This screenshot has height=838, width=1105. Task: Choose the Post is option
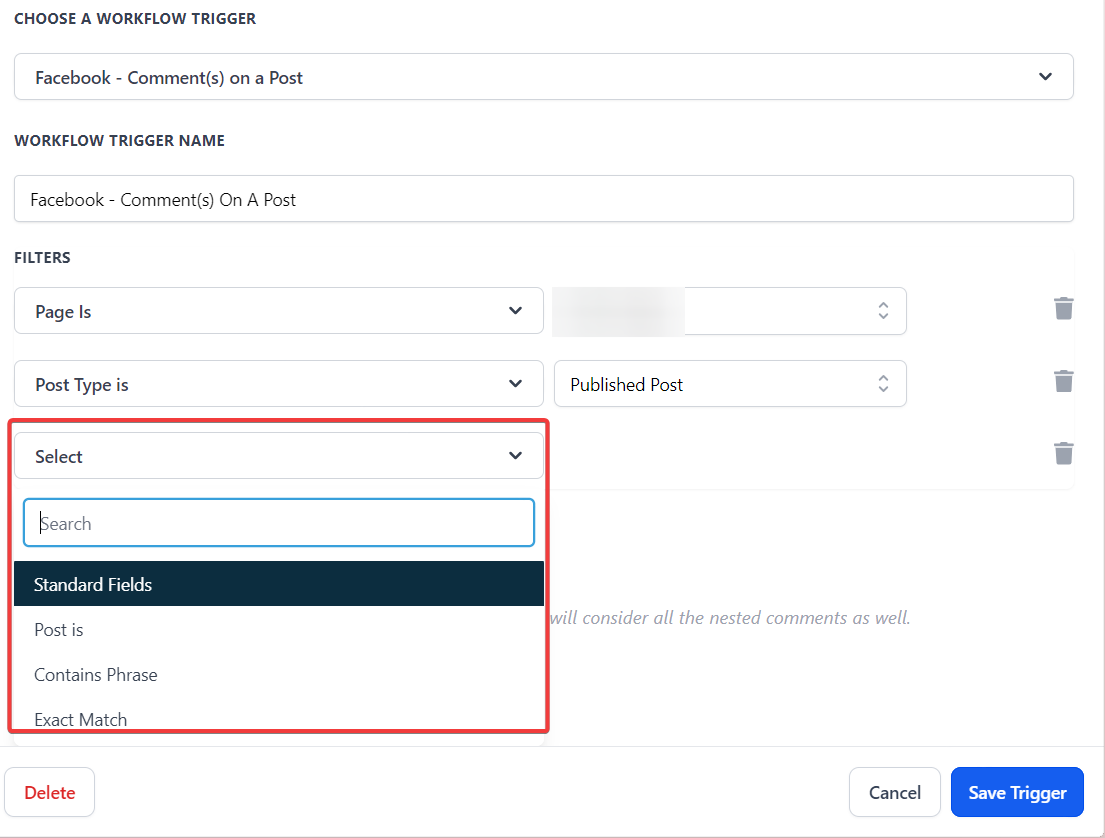(x=59, y=630)
